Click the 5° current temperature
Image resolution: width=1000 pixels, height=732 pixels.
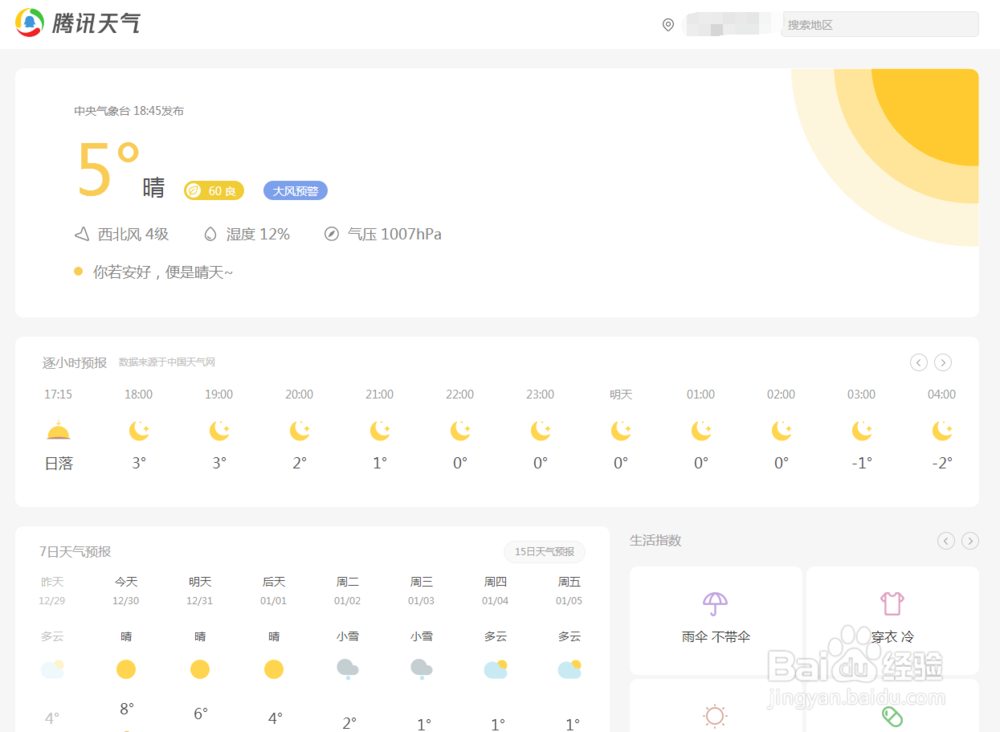tap(108, 168)
